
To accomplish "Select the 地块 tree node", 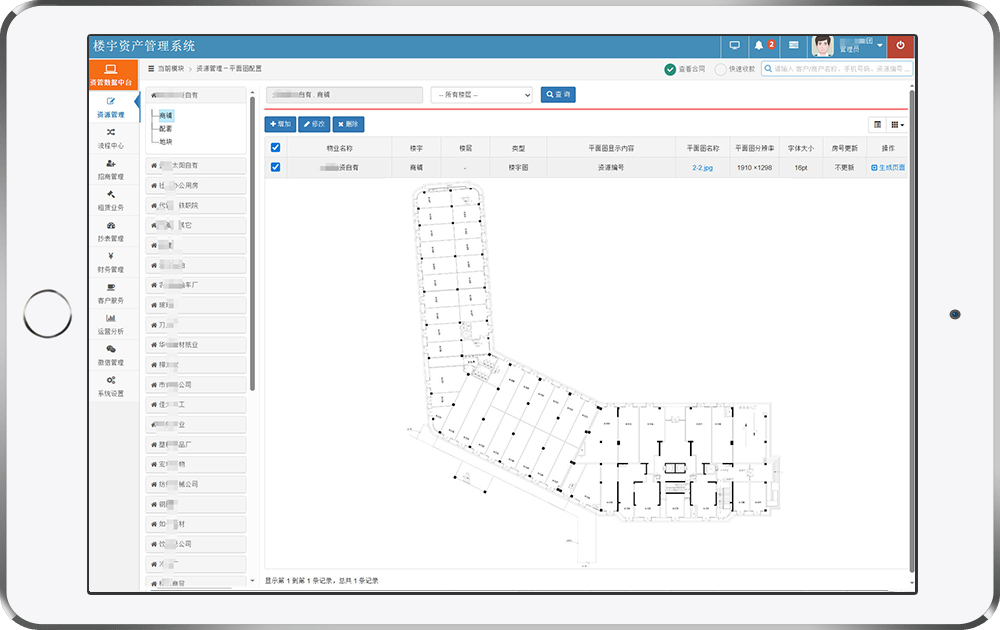I will coord(166,142).
